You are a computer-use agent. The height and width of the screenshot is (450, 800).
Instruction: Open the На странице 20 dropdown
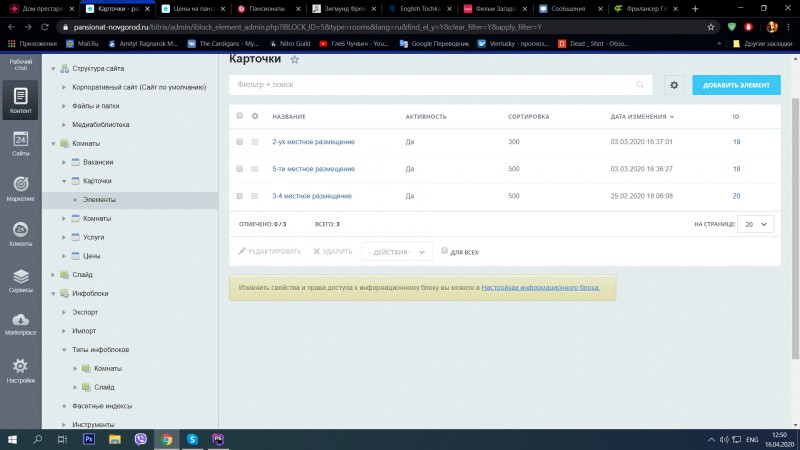[755, 224]
